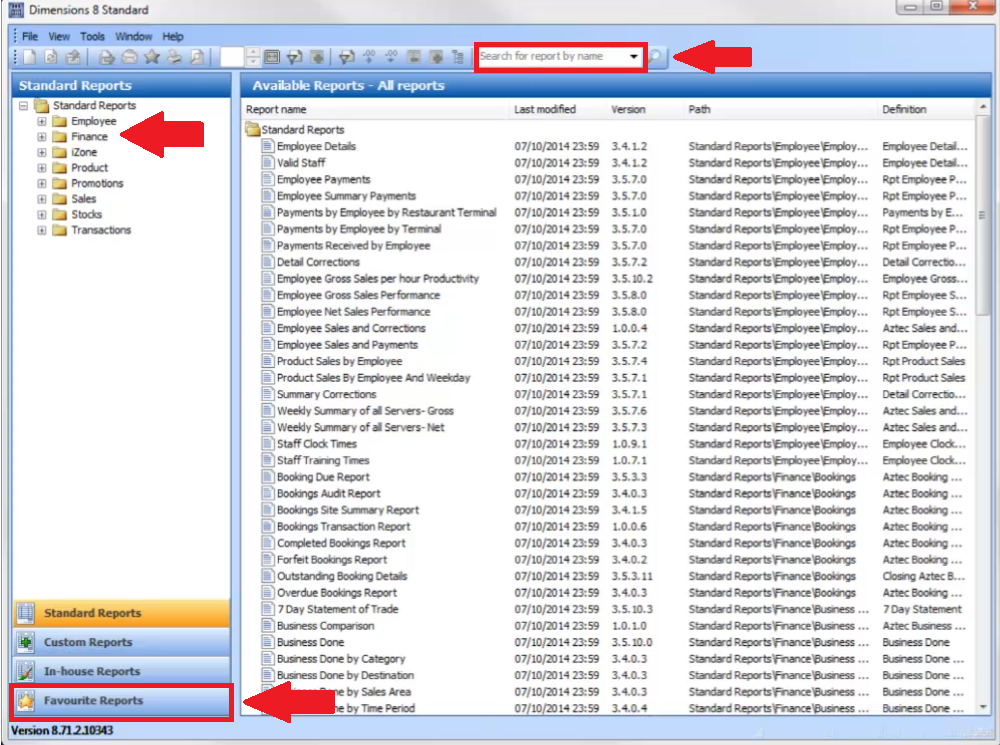This screenshot has height=745, width=1000.
Task: Click the In-house Reports paintbrush icon
Action: point(26,672)
